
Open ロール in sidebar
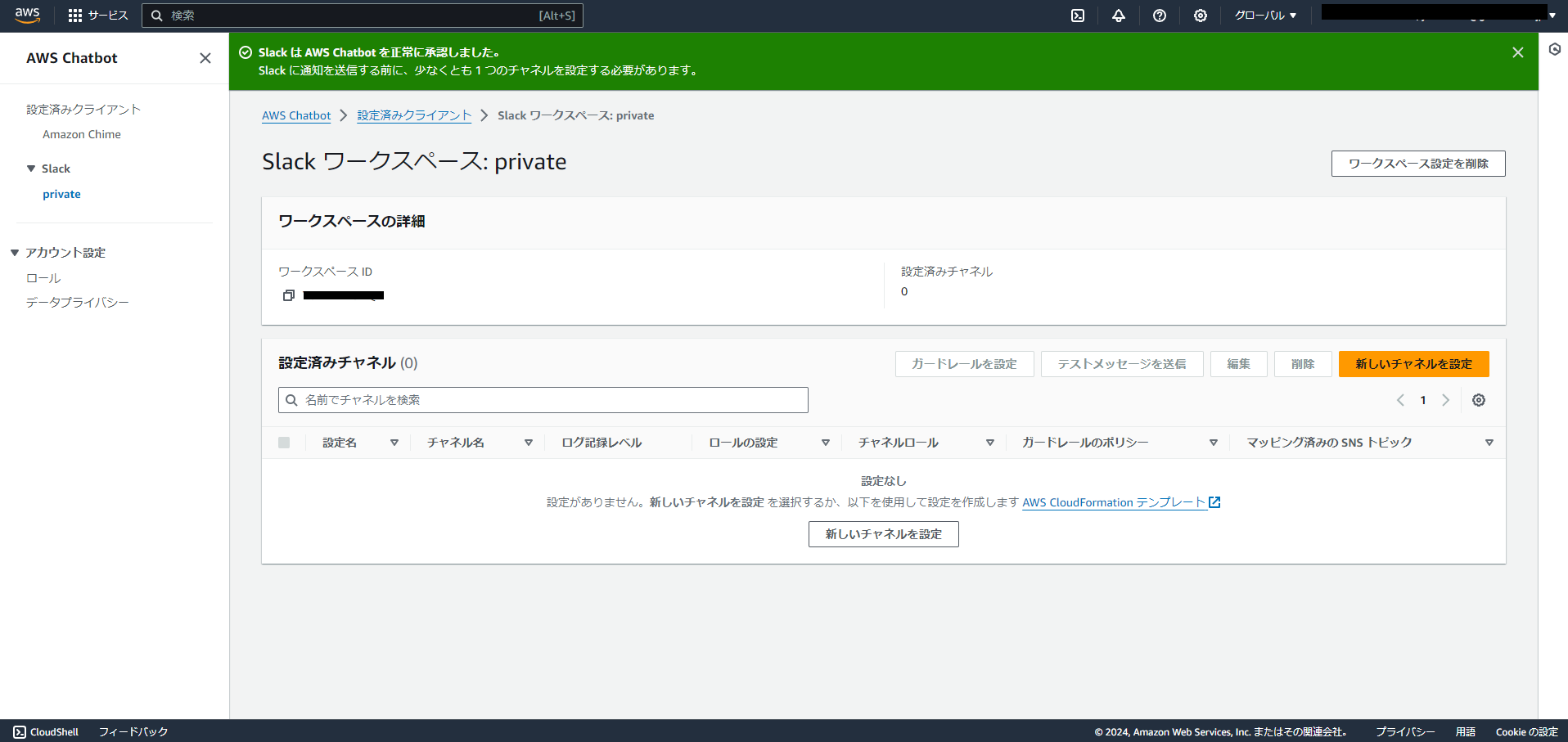(43, 278)
